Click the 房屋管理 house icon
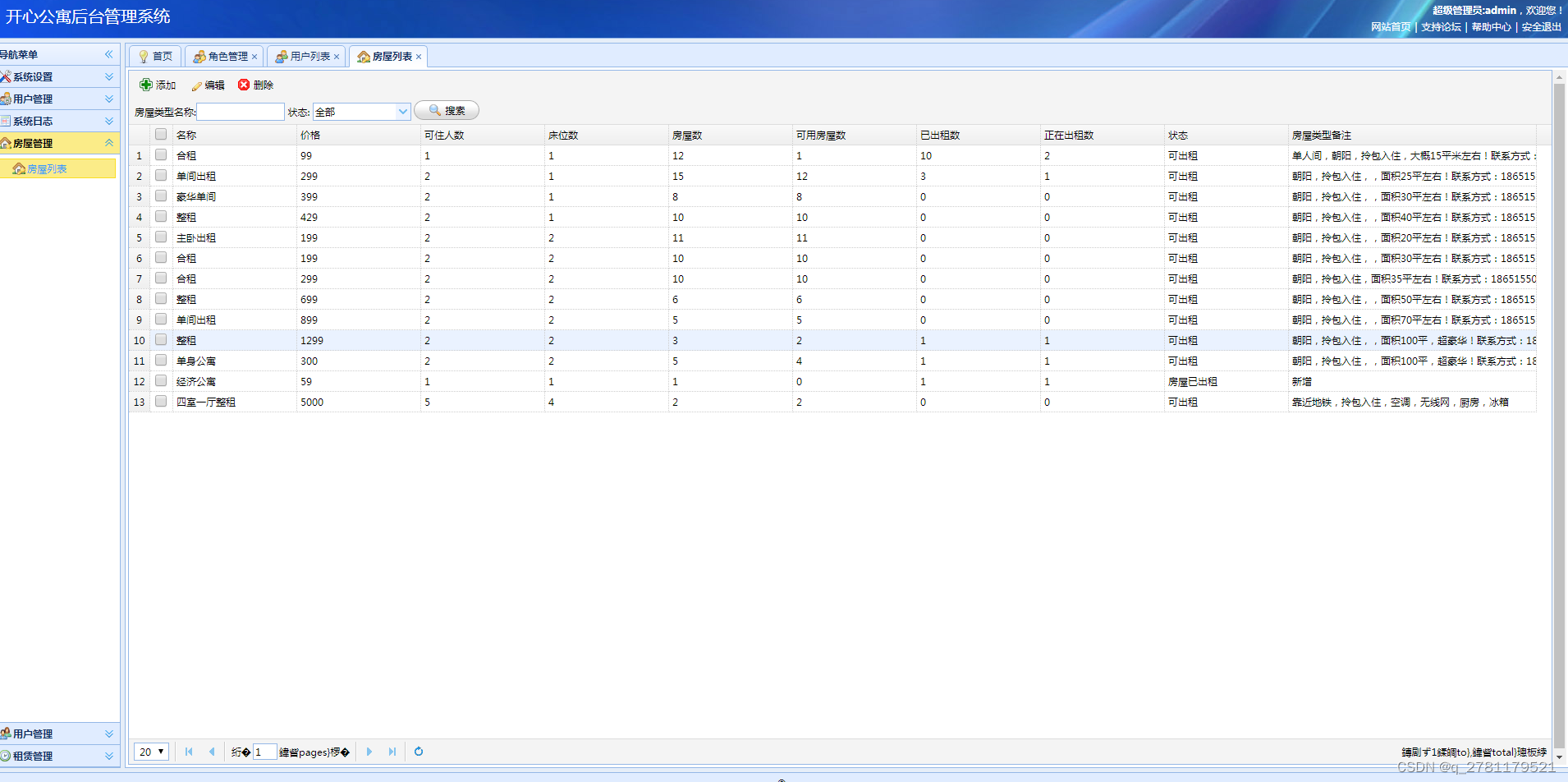This screenshot has height=782, width=1568. coord(6,143)
